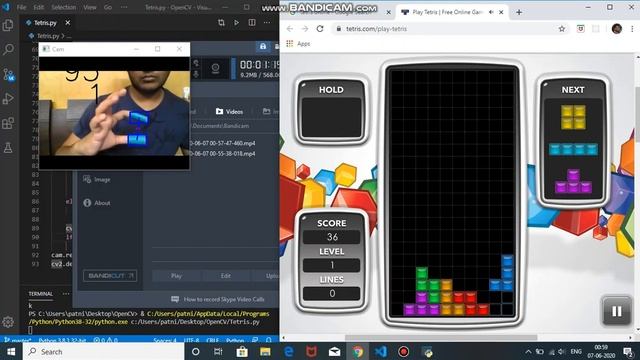Select the Python interpreter in status bar

(x=62, y=340)
